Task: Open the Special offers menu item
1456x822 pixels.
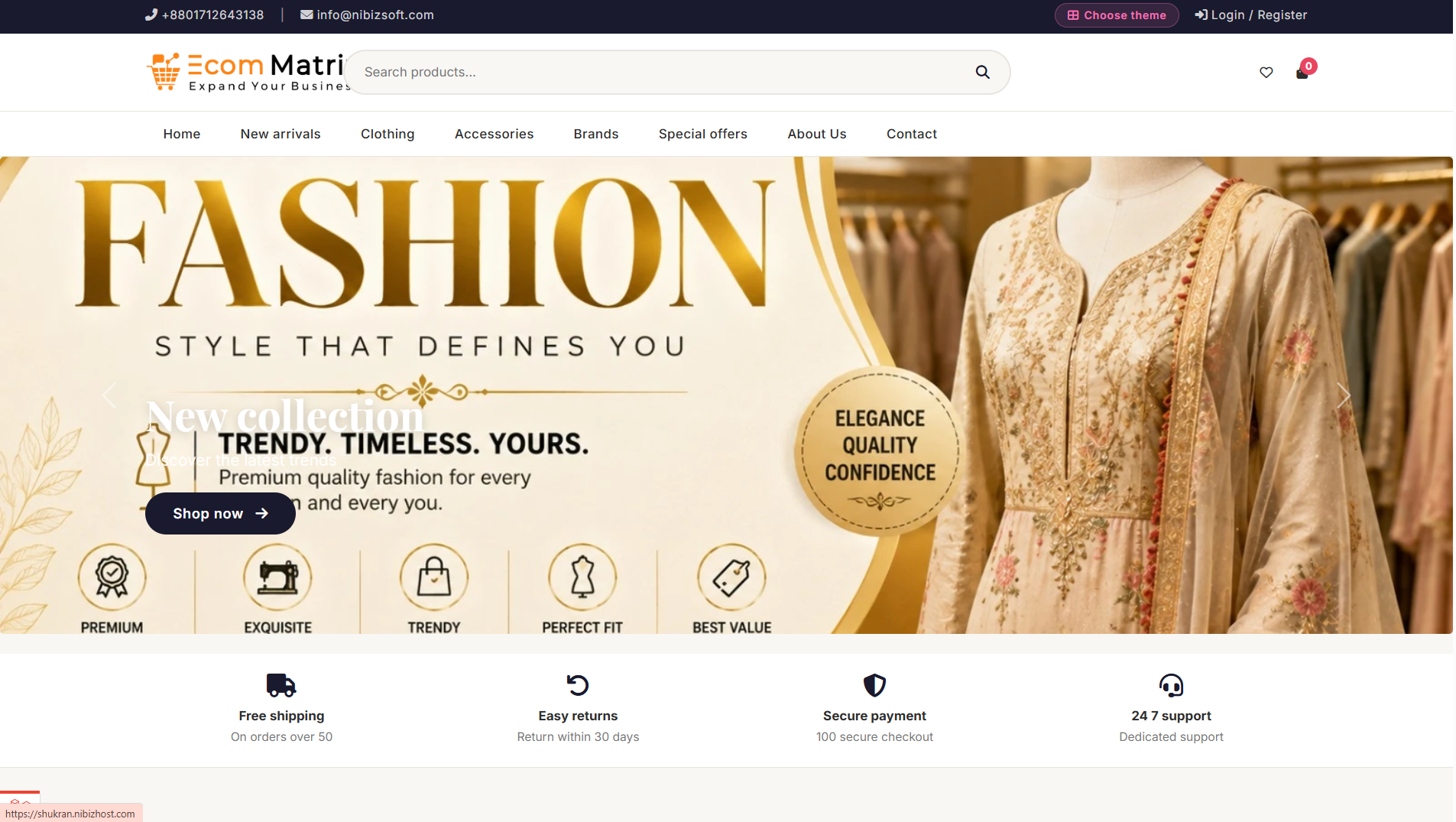Action: [703, 134]
